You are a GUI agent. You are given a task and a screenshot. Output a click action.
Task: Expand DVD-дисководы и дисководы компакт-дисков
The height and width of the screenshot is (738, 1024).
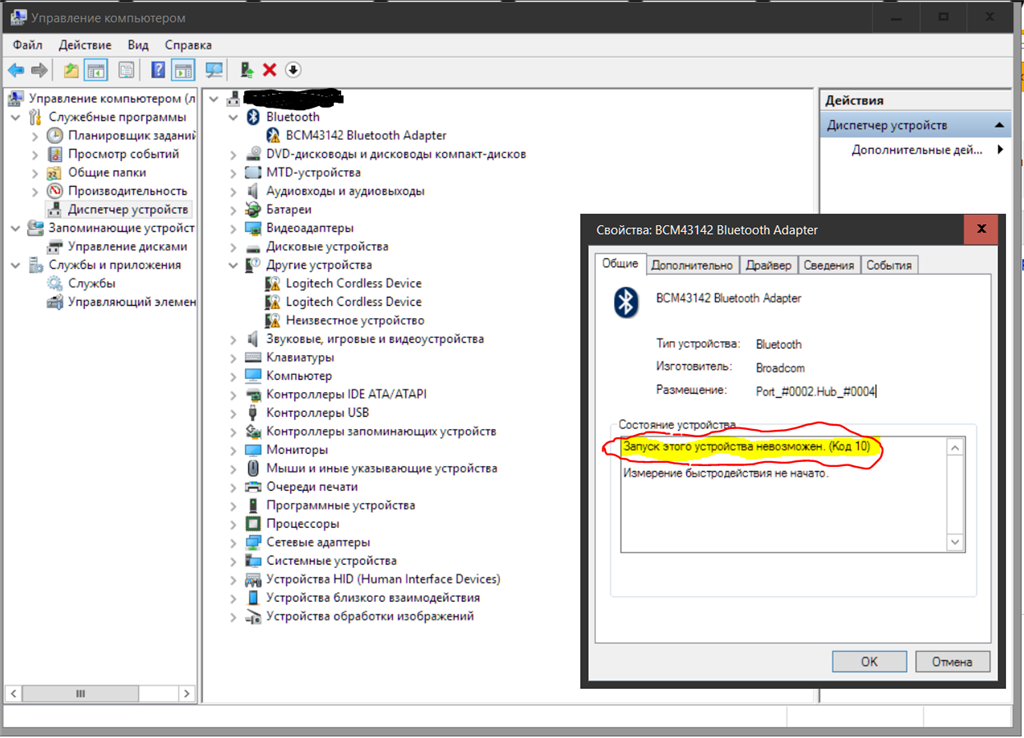pos(233,155)
